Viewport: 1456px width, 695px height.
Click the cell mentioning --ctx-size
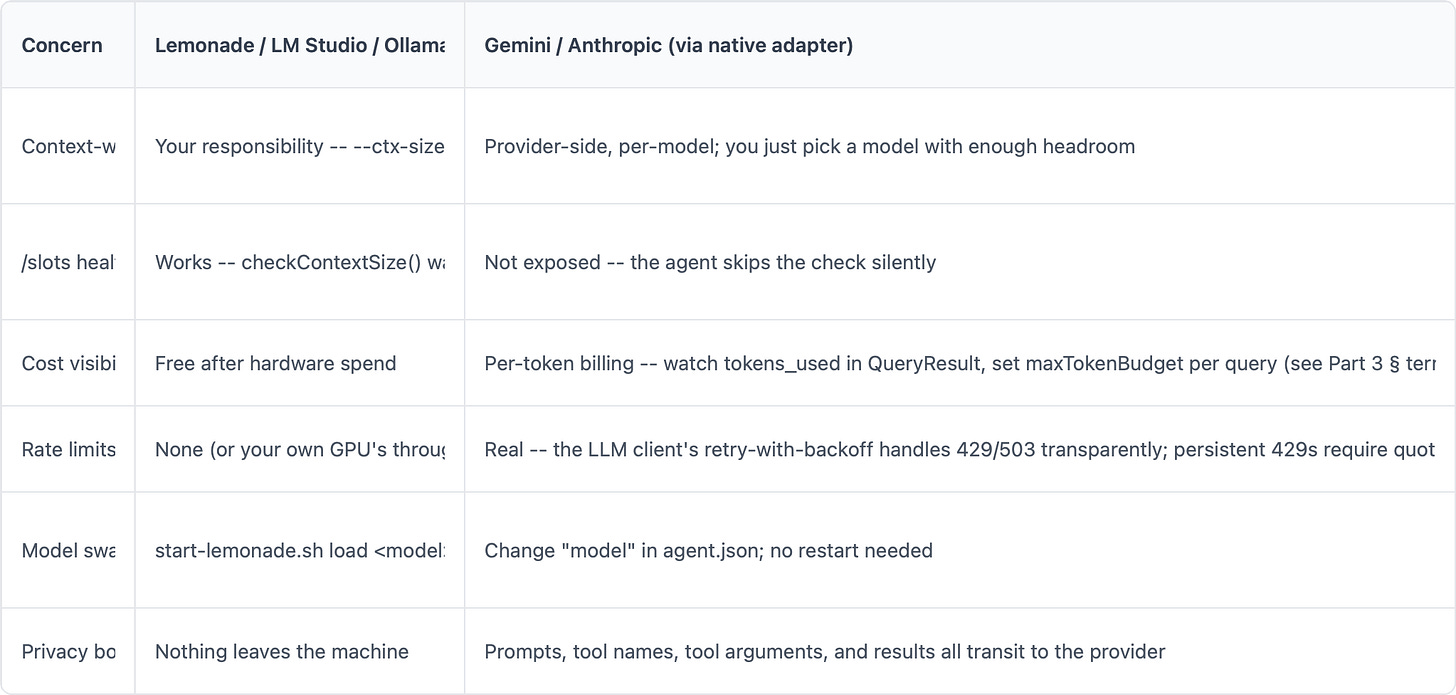300,146
